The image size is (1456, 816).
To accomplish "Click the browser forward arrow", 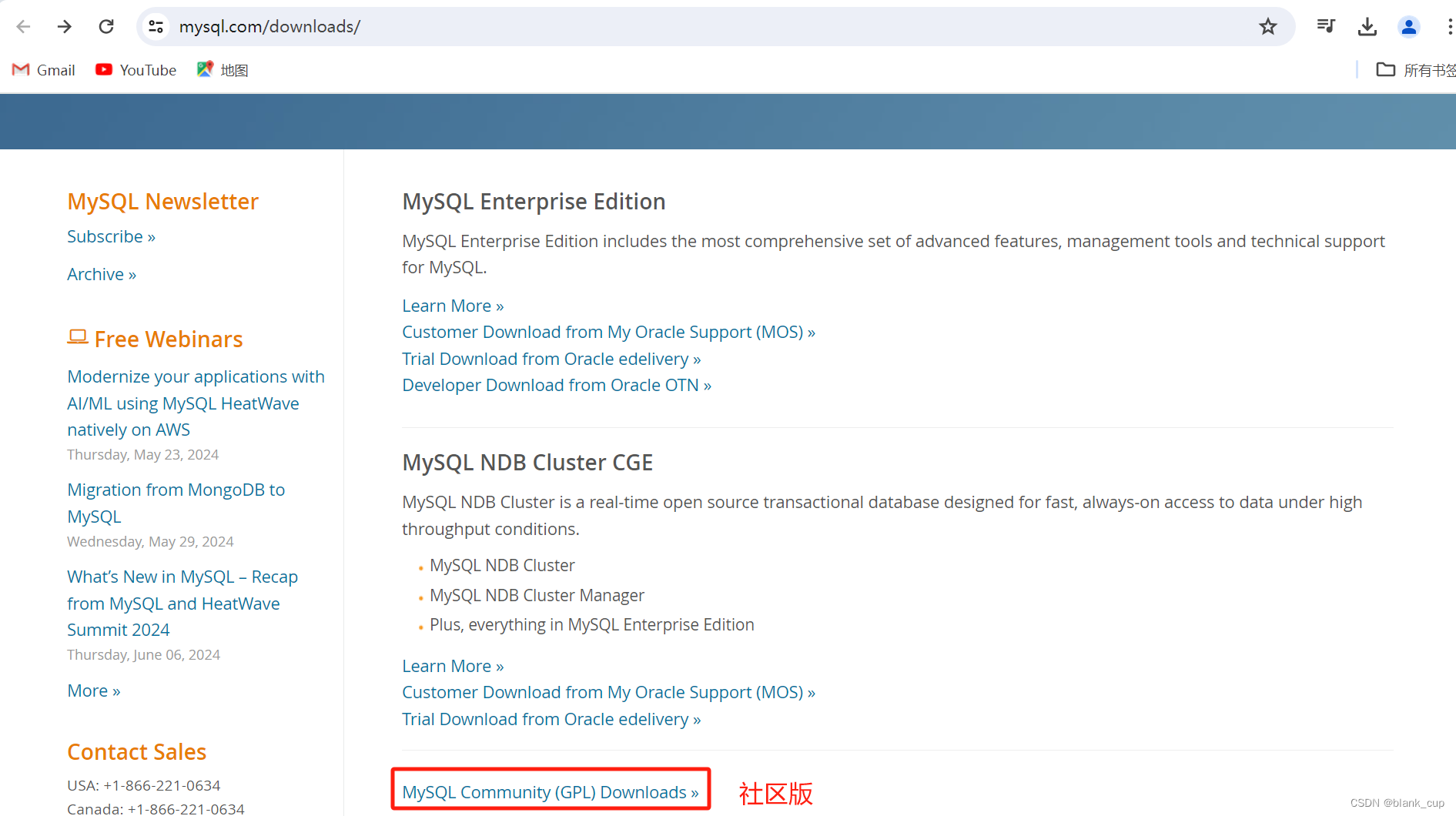I will tap(65, 27).
